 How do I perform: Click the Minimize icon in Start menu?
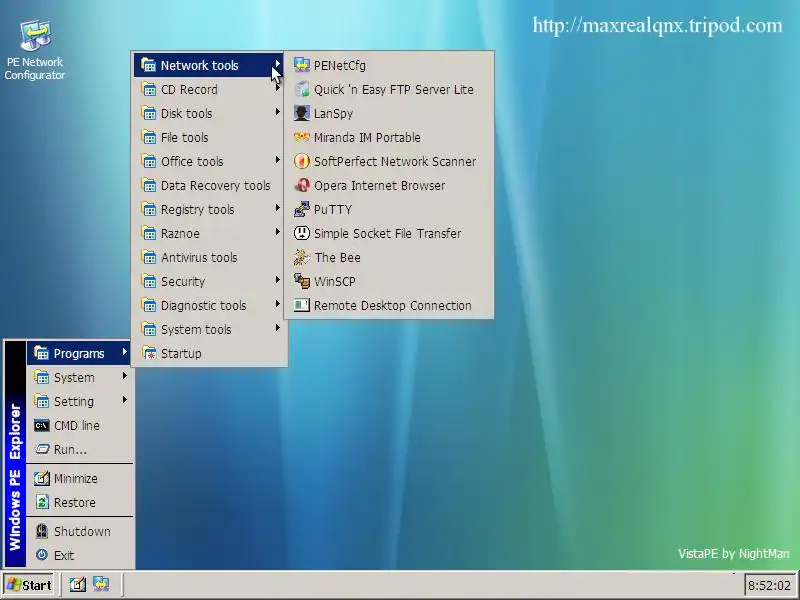pos(41,478)
